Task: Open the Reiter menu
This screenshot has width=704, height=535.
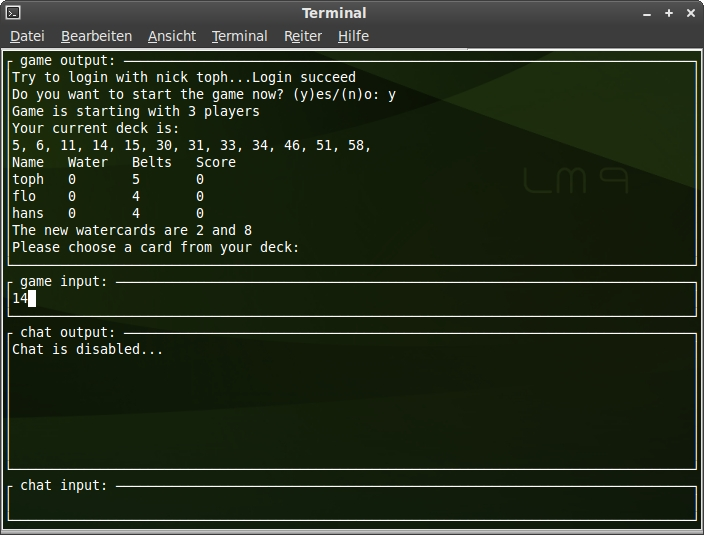Action: pos(303,36)
